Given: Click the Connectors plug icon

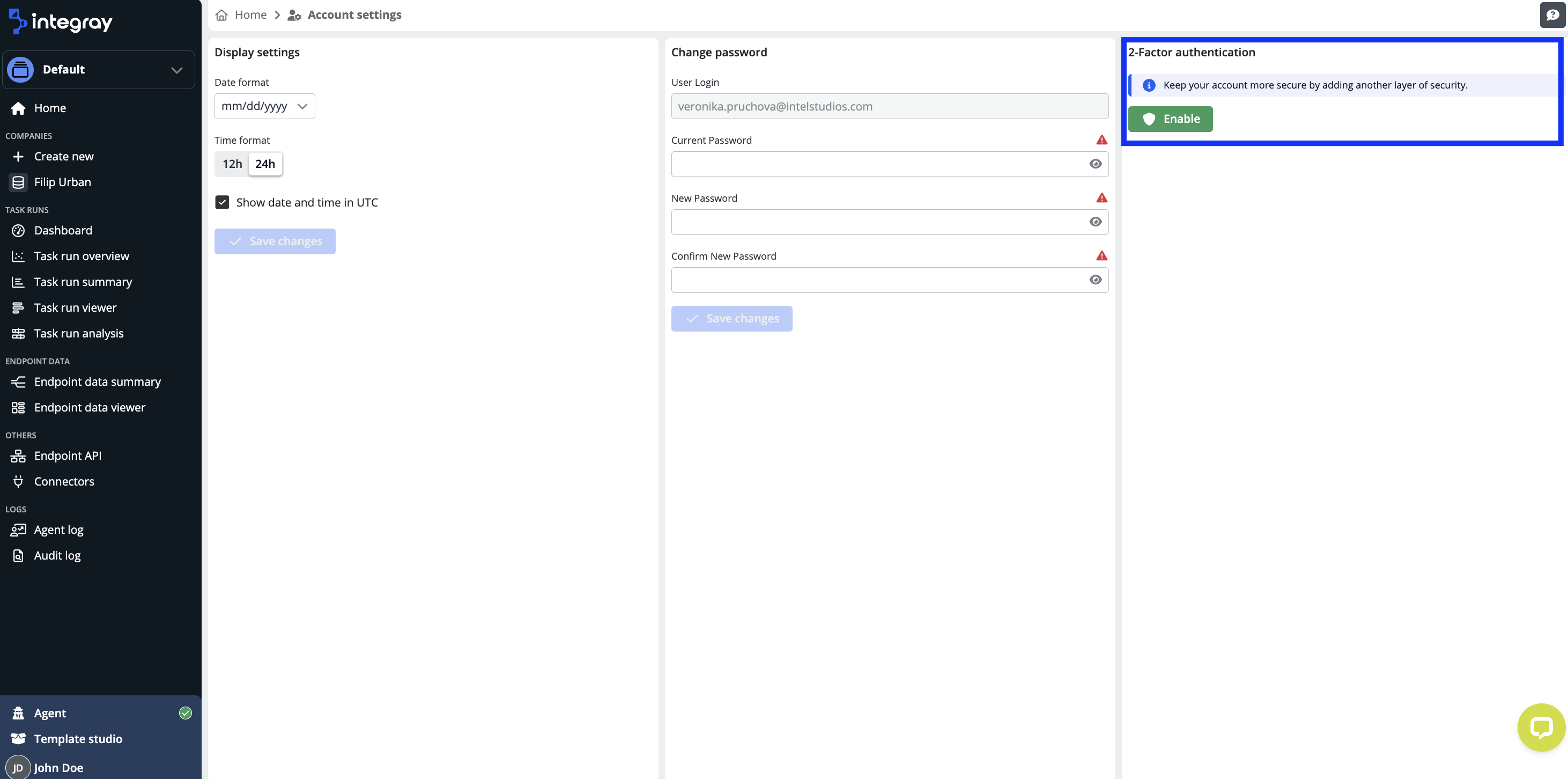Looking at the screenshot, I should coord(18,481).
